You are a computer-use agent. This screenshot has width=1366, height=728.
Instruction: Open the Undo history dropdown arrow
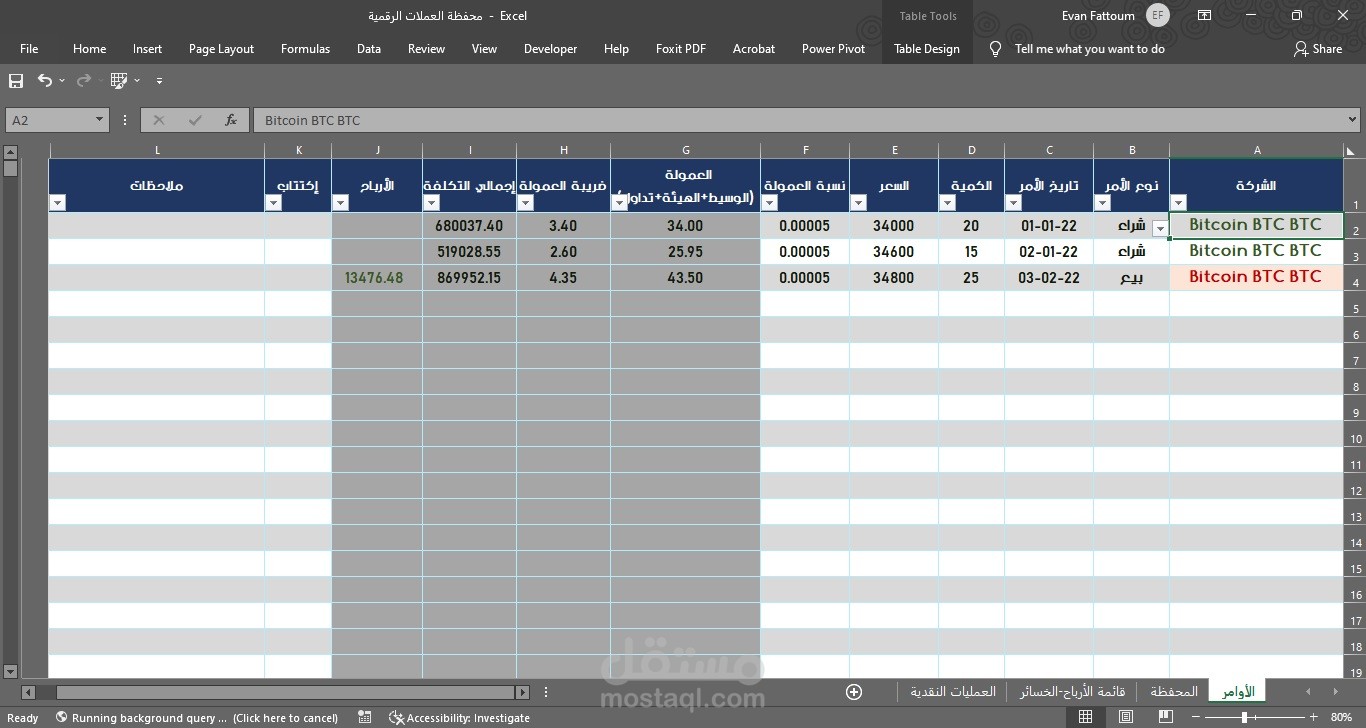click(x=62, y=80)
